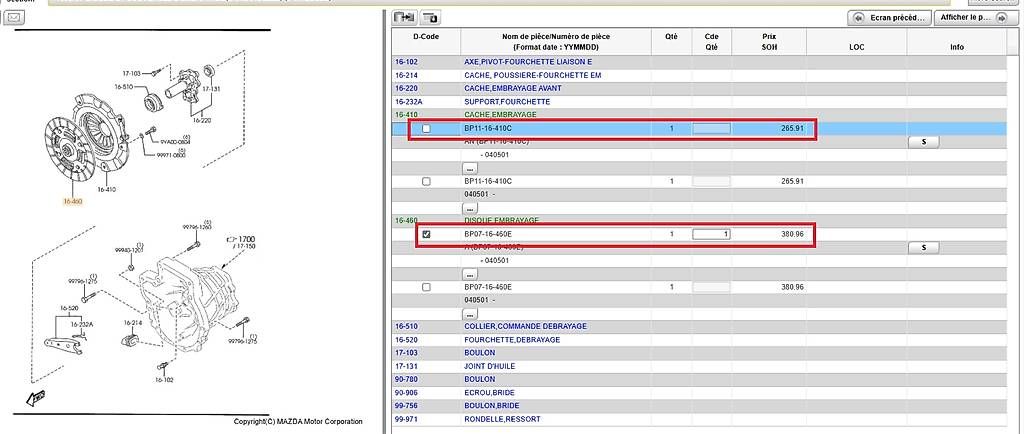Expand details with "..." under first BP11-16-410C
Screen dimensions: 1024x434
coord(468,168)
